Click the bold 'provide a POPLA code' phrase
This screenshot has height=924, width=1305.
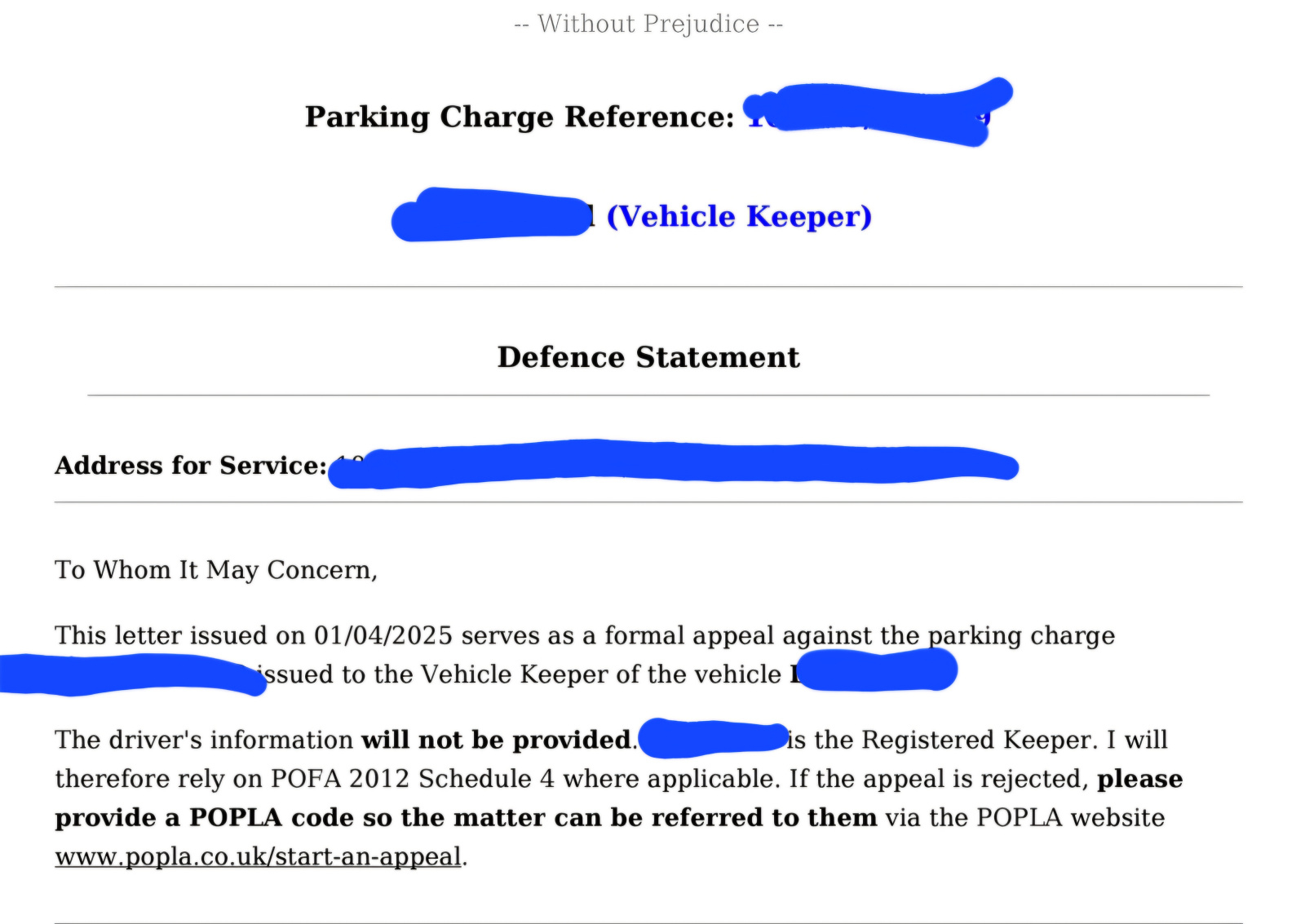(209, 818)
